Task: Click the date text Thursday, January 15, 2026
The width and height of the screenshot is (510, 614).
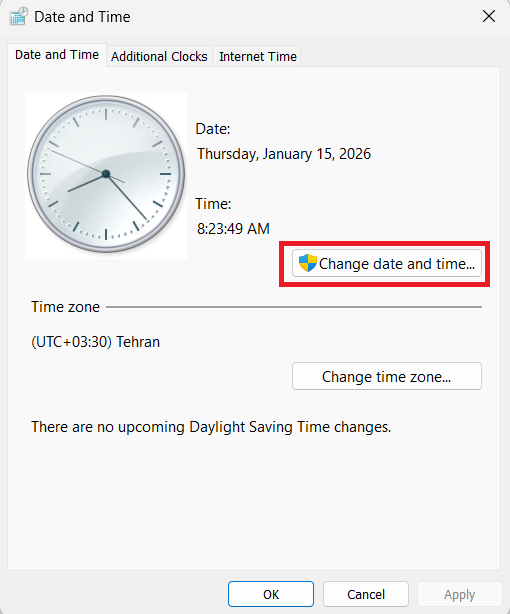Action: [284, 154]
